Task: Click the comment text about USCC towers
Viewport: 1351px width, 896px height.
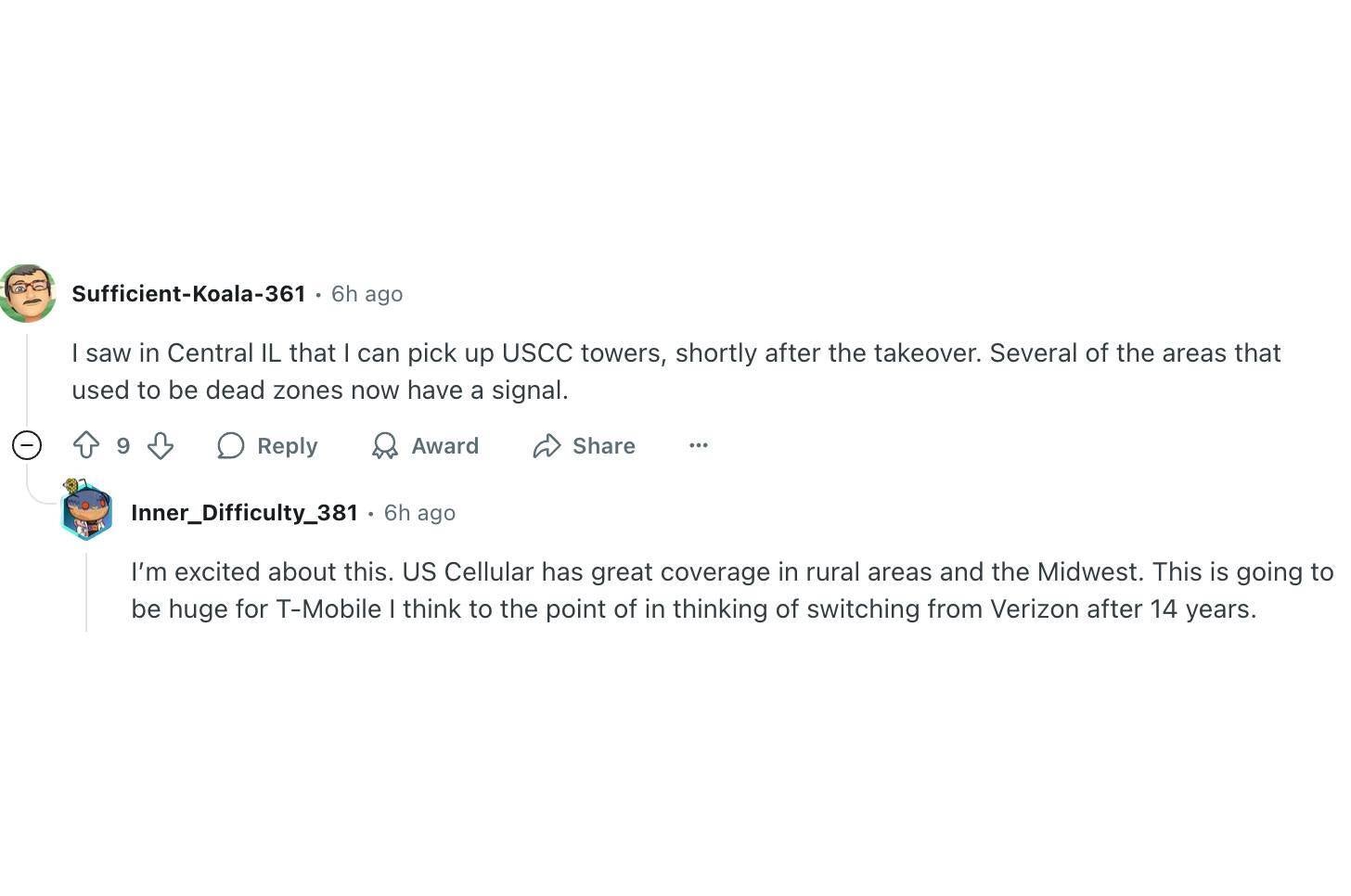Action: [675, 371]
